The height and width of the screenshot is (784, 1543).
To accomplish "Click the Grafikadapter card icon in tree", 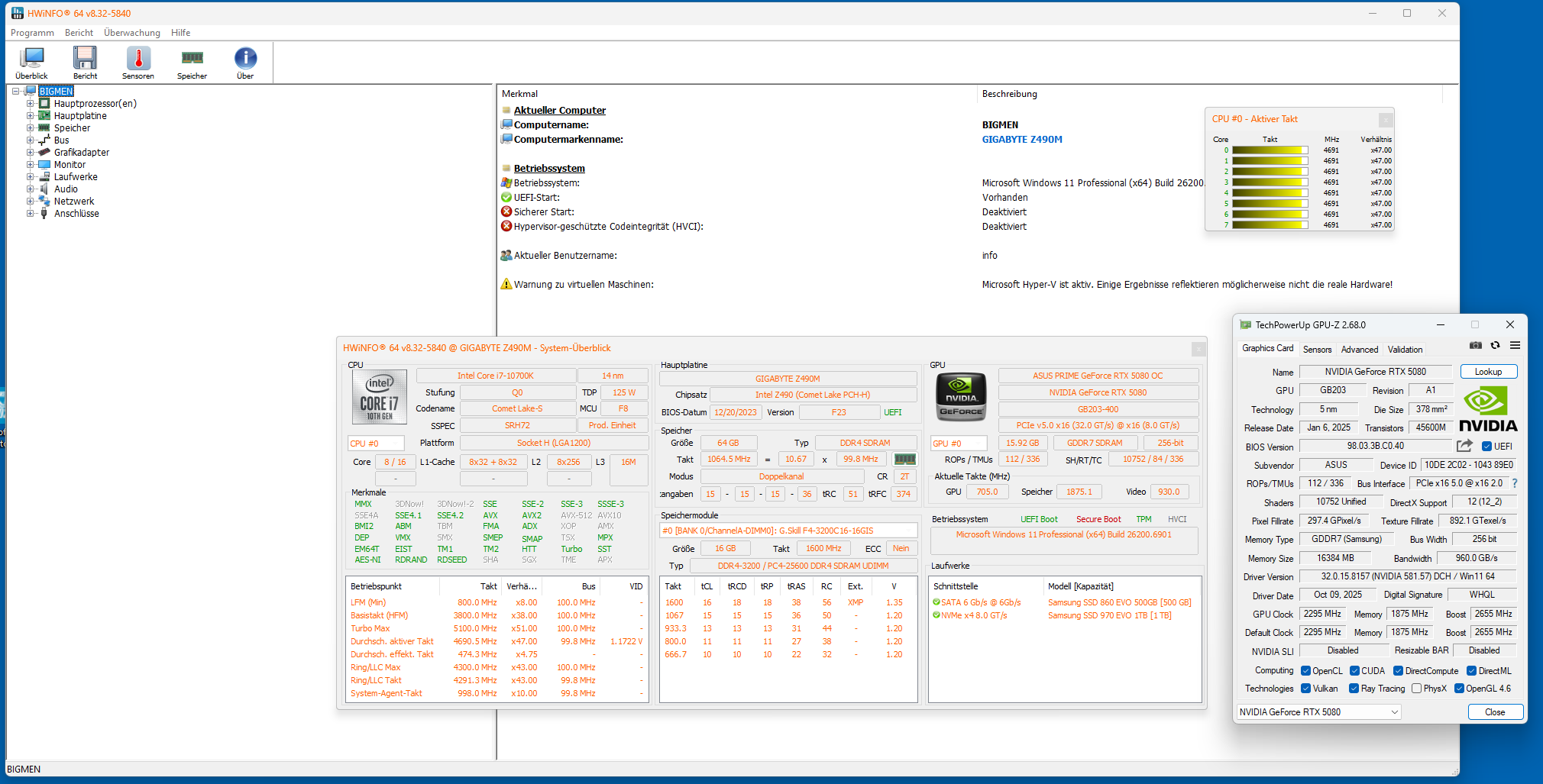I will click(x=44, y=153).
